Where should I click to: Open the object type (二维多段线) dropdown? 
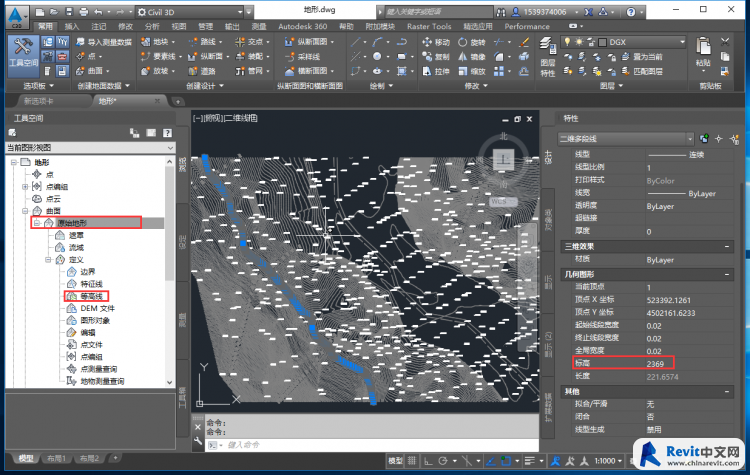690,139
